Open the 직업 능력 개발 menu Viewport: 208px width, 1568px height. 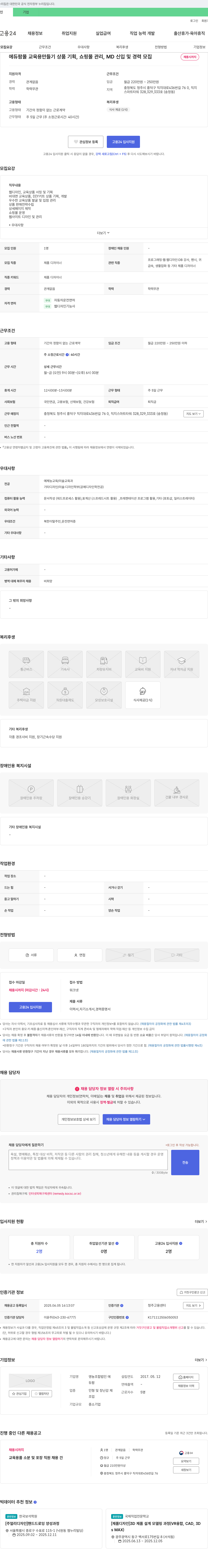(142, 34)
